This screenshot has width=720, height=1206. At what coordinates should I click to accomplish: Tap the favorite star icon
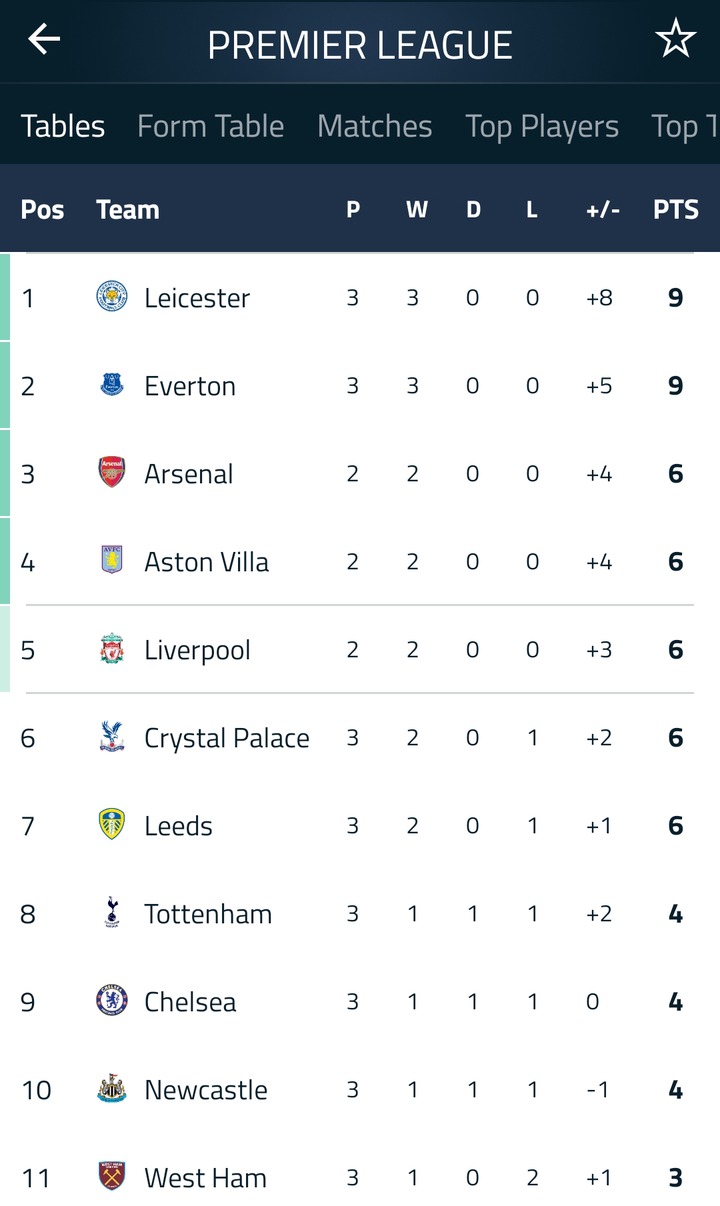(675, 40)
